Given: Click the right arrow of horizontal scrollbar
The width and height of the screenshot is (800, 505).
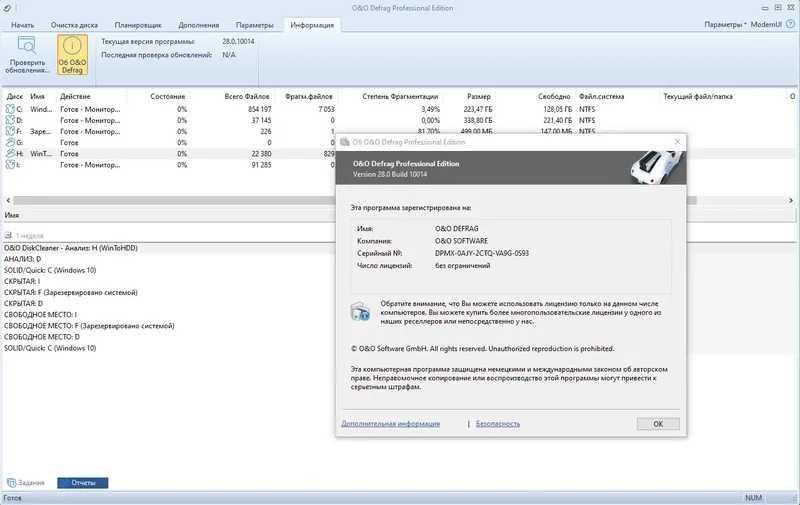Looking at the screenshot, I should pos(791,200).
